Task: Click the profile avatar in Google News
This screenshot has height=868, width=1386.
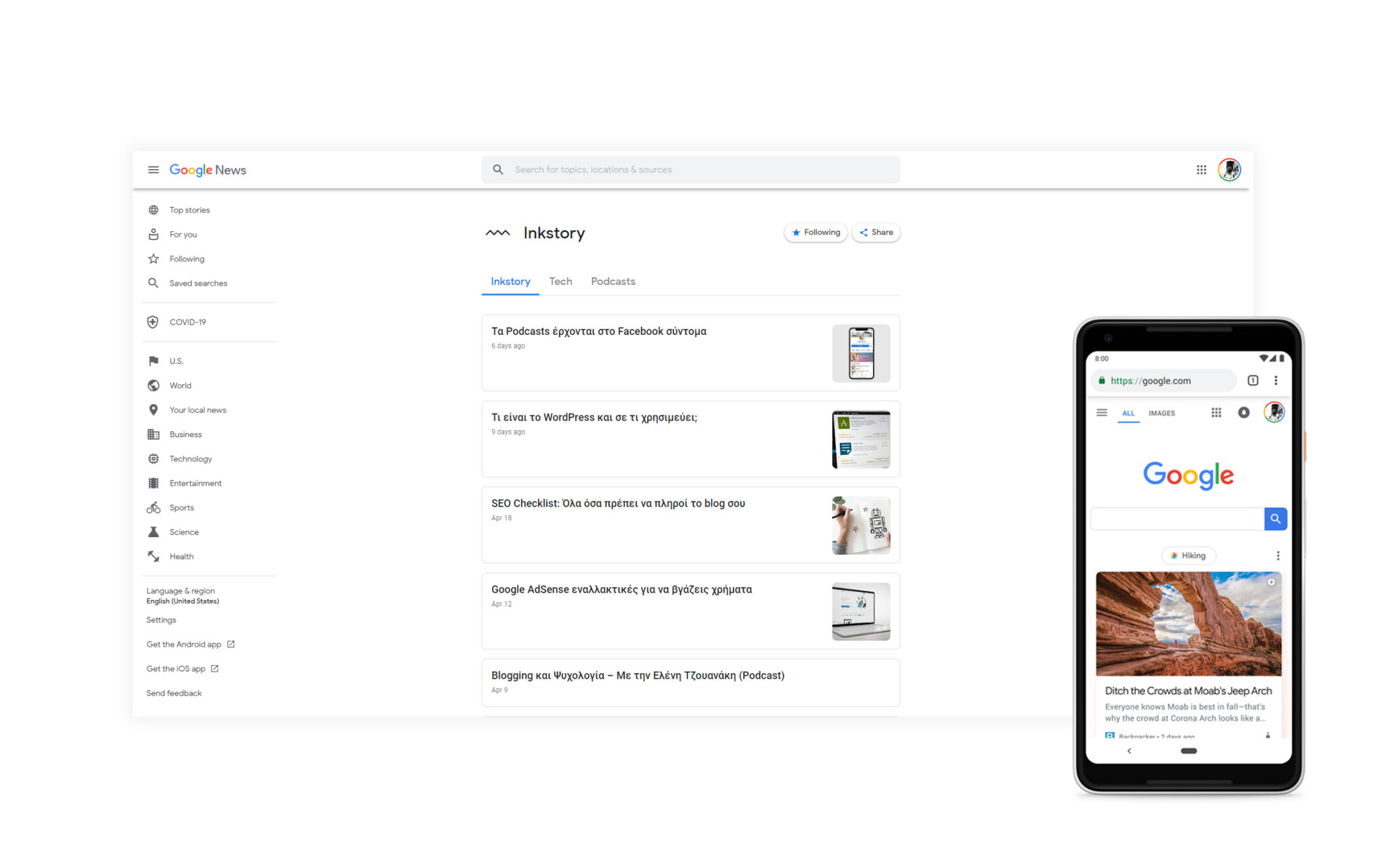Action: point(1230,170)
